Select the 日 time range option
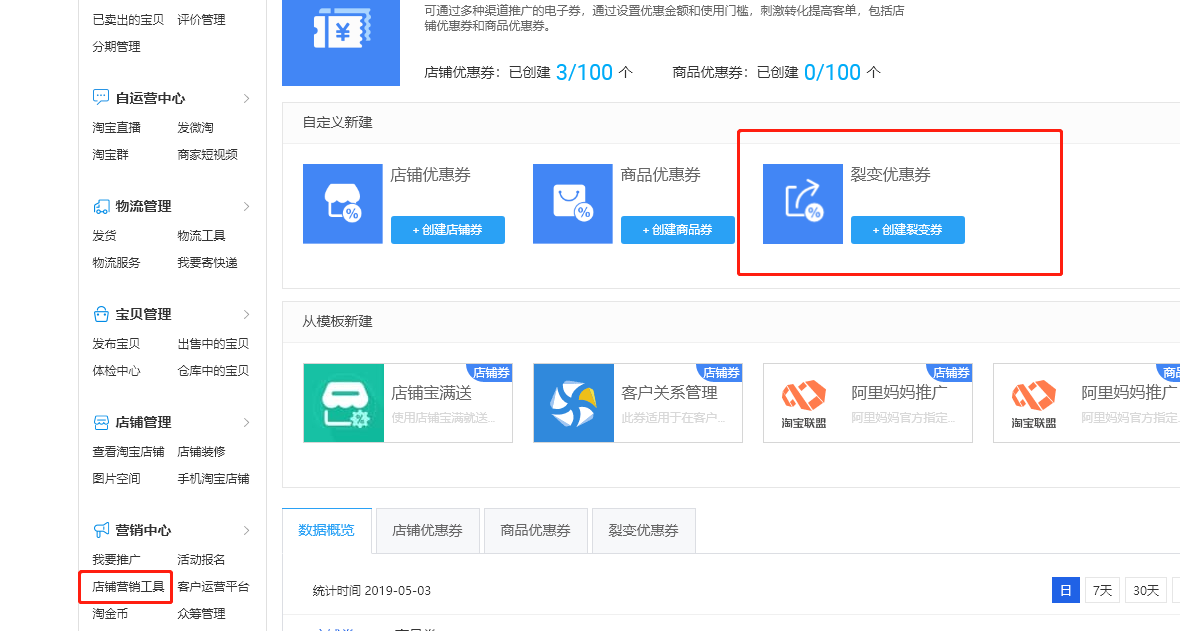 click(x=1065, y=590)
